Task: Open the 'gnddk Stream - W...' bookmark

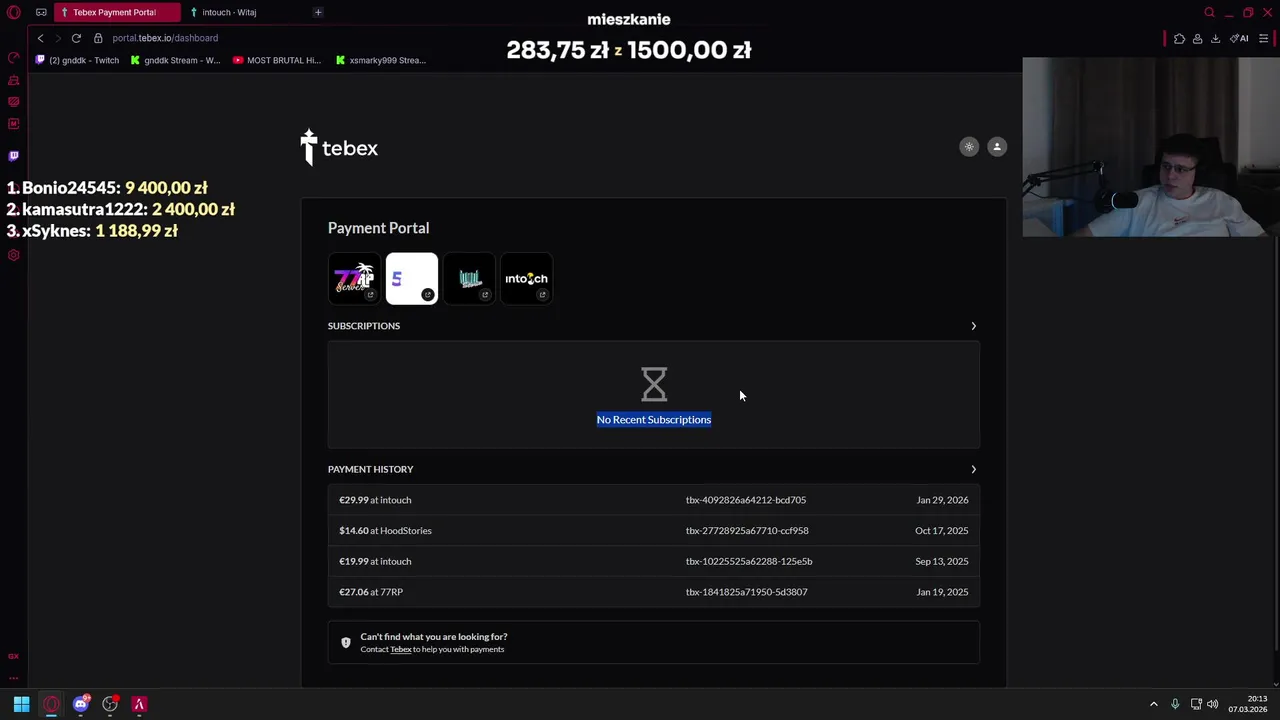Action: tap(175, 60)
